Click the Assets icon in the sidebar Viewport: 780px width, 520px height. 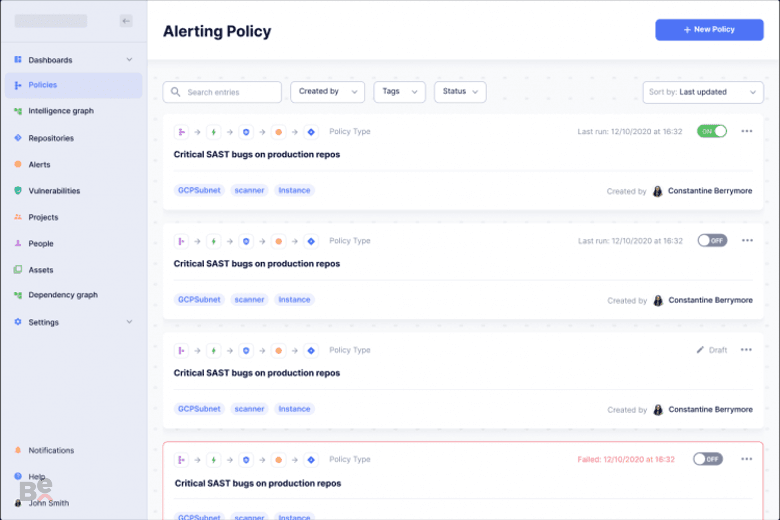18,270
